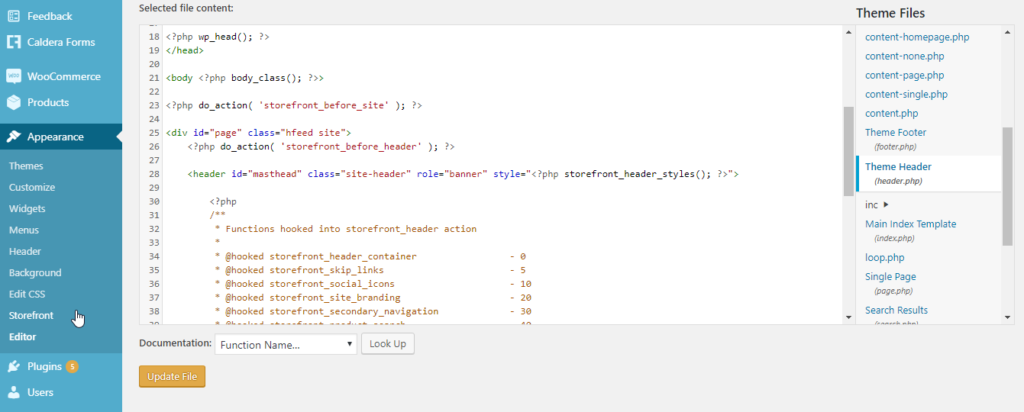Open content.php theme file

point(891,113)
